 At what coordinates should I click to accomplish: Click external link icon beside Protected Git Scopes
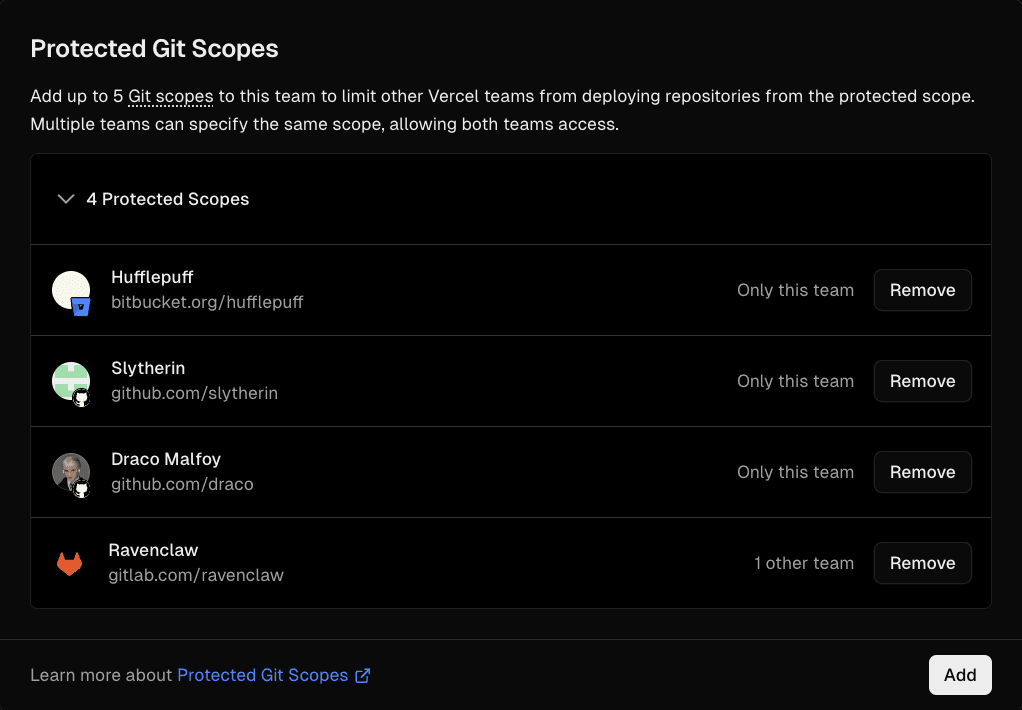click(x=363, y=676)
